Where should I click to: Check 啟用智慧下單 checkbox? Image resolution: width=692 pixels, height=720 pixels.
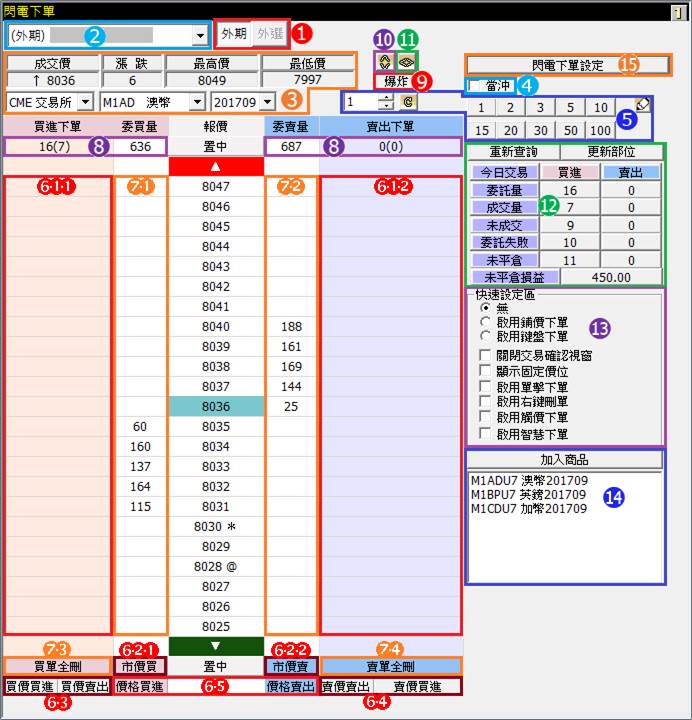(485, 433)
